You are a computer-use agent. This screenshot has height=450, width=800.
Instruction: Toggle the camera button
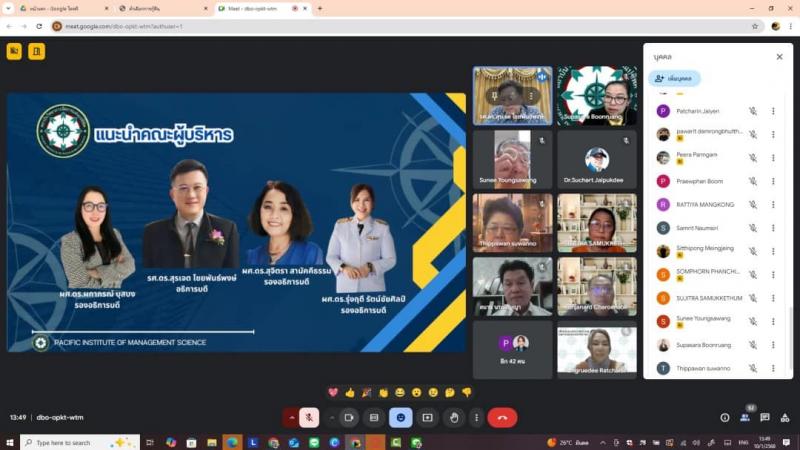(349, 417)
